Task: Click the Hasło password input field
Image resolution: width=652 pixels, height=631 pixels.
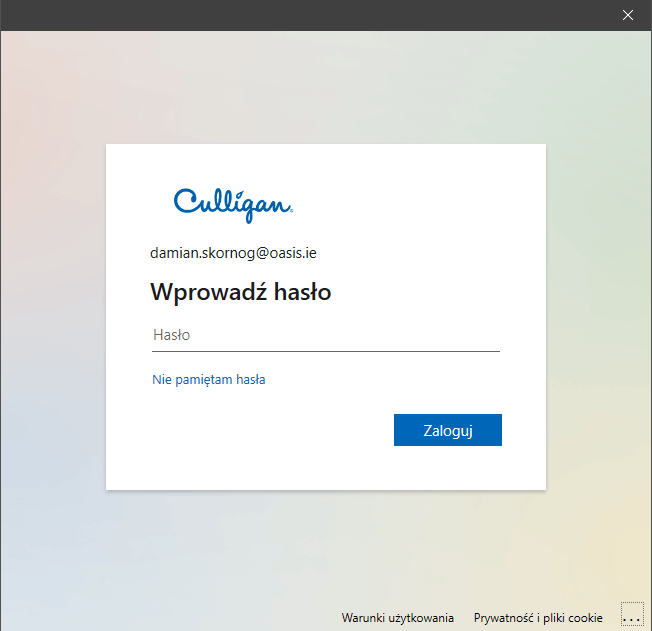Action: pos(326,335)
